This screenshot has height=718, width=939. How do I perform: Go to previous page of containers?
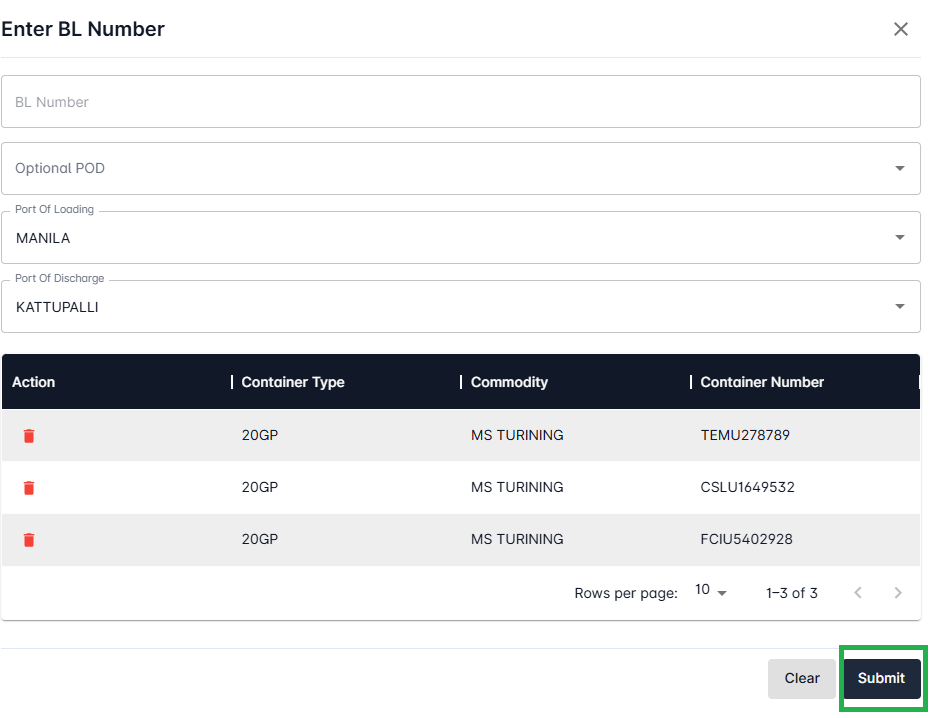click(x=858, y=593)
